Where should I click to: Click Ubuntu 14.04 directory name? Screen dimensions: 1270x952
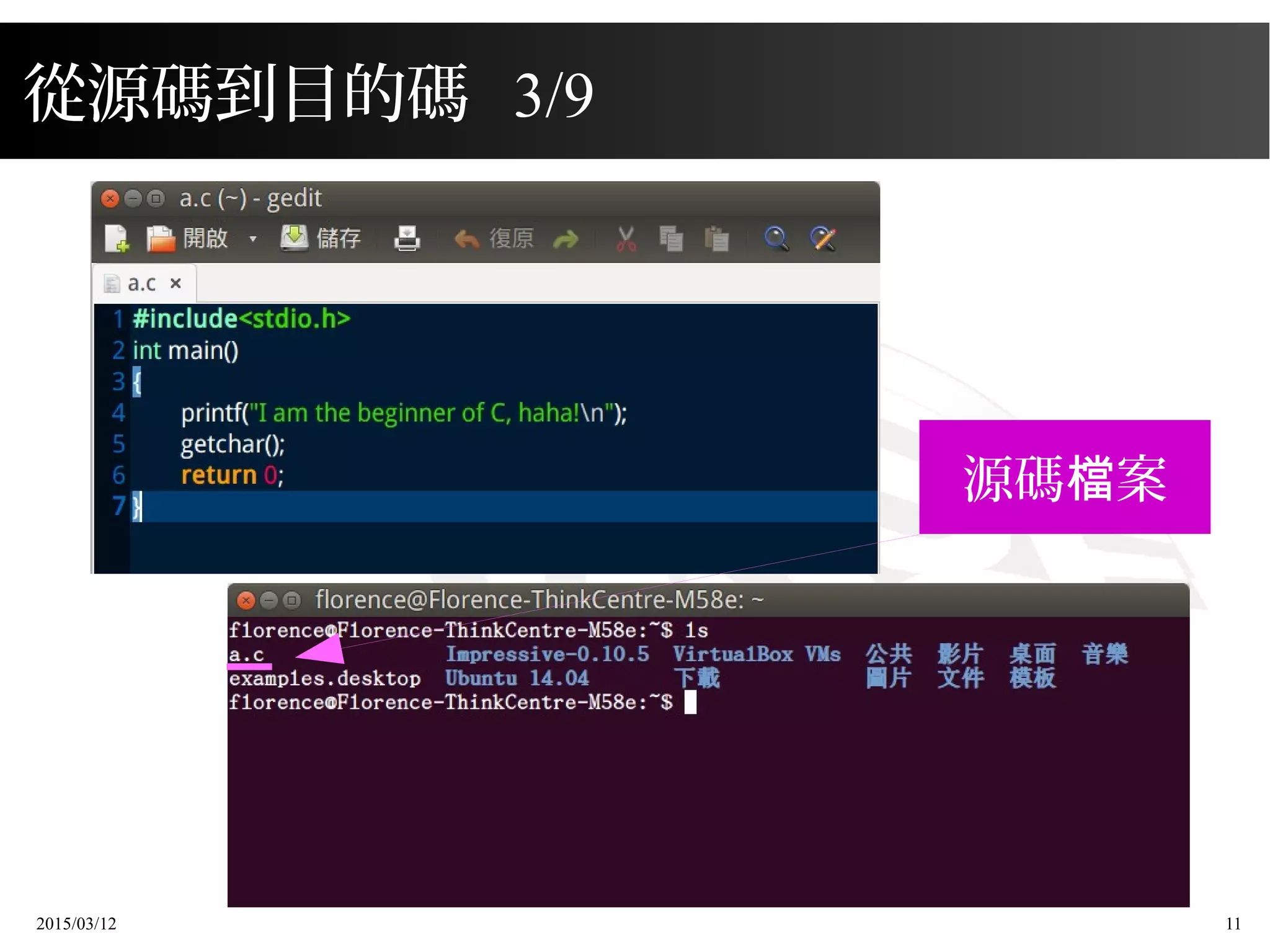(517, 678)
